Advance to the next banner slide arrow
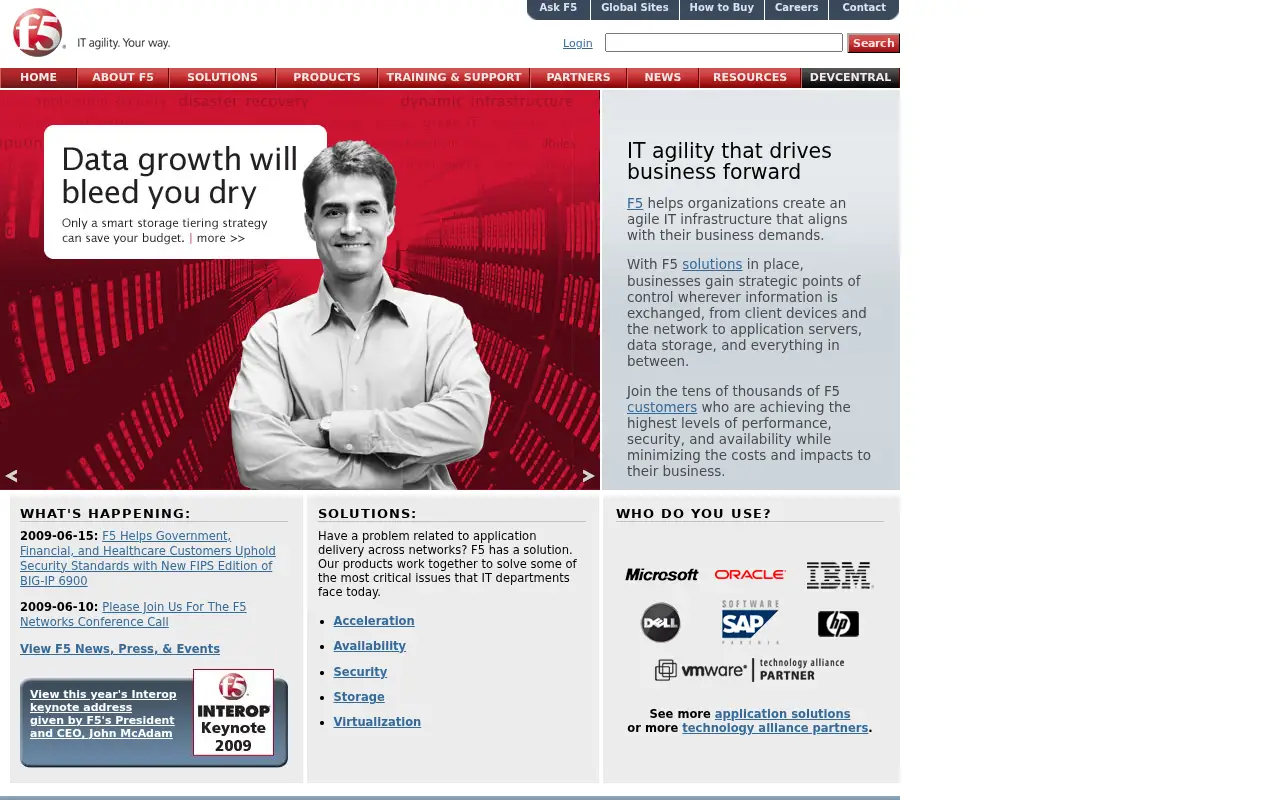Screen dimensions: 1280x800 (588, 476)
